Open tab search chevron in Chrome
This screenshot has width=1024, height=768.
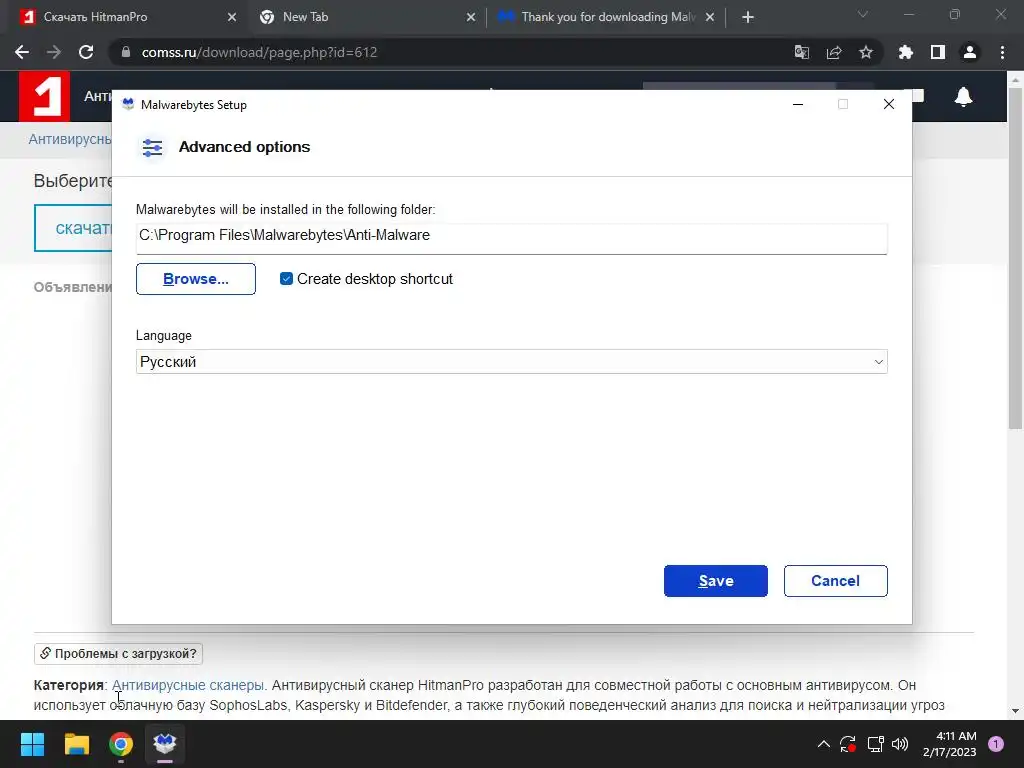coord(863,14)
